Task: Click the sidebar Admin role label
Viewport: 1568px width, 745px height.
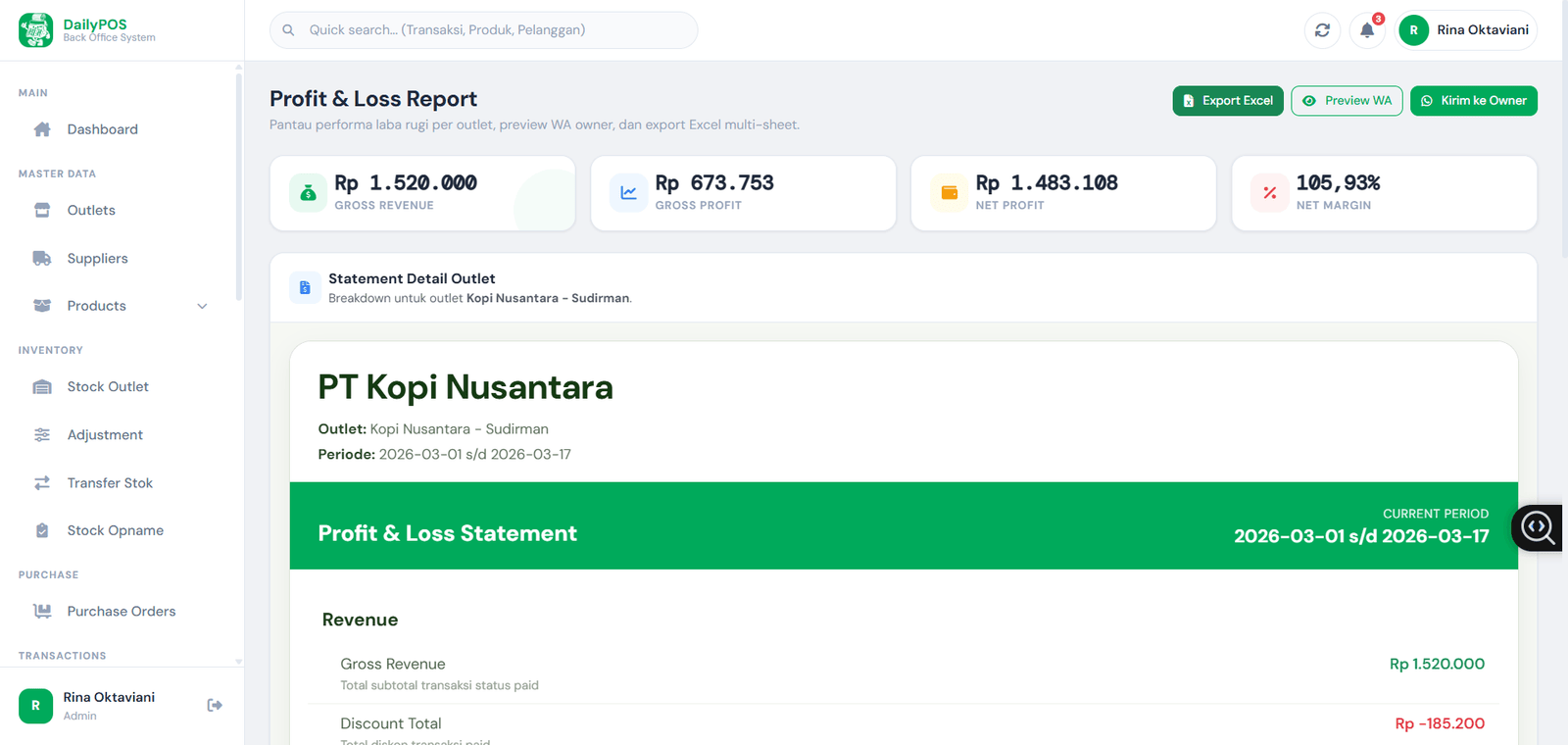Action: (x=80, y=717)
